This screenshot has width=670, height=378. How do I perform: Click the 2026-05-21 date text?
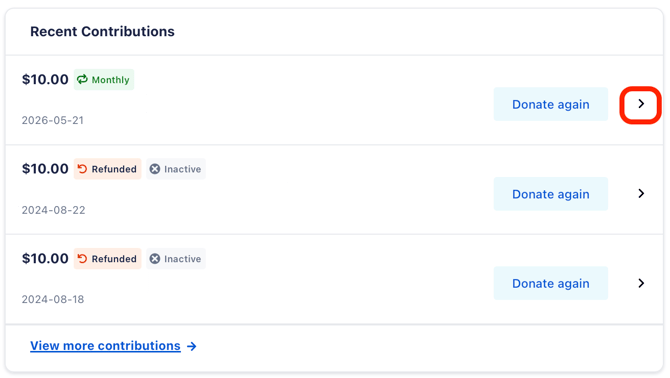pyautogui.click(x=53, y=120)
